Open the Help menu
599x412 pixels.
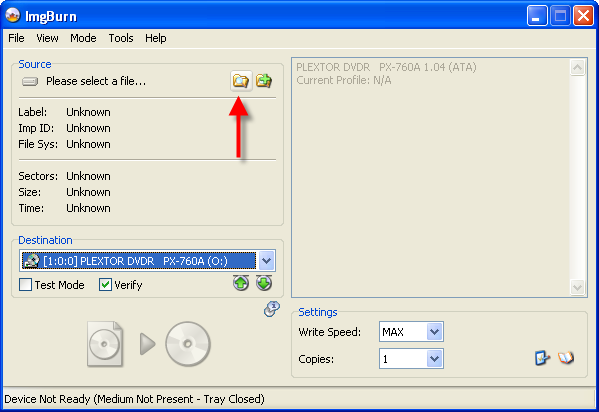tap(155, 38)
